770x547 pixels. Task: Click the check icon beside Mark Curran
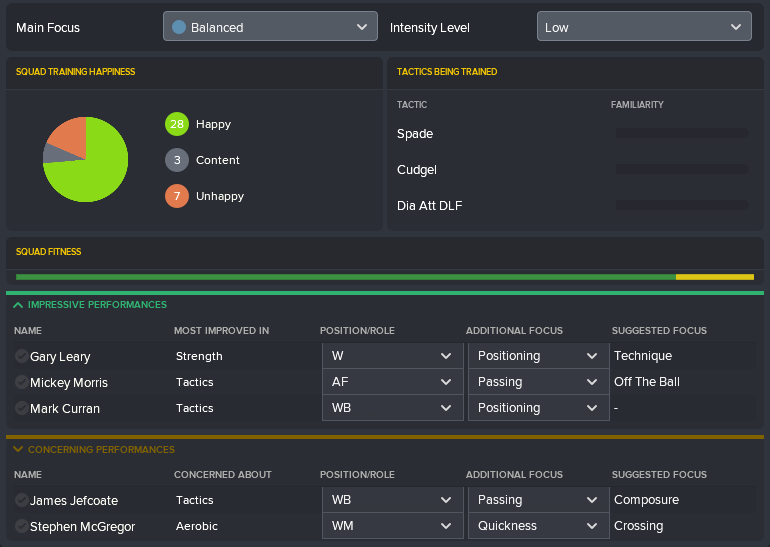[22, 408]
